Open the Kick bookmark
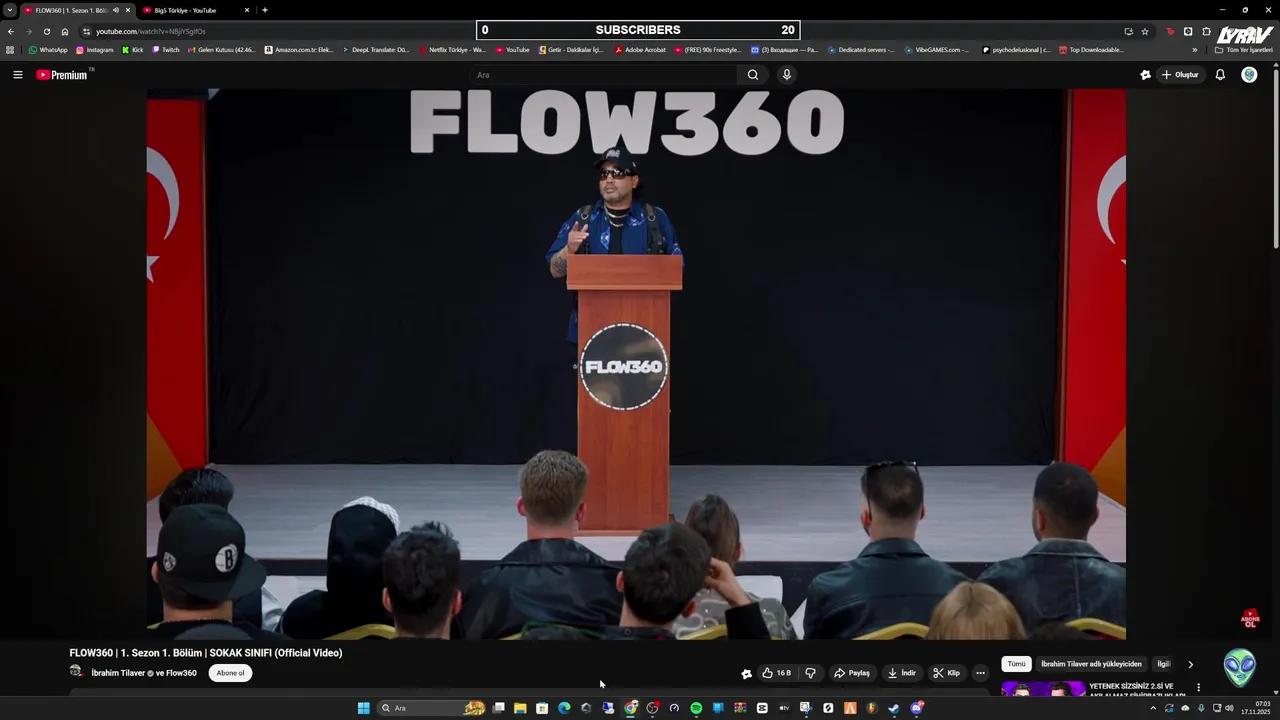Viewport: 1280px width, 720px height. (x=133, y=49)
